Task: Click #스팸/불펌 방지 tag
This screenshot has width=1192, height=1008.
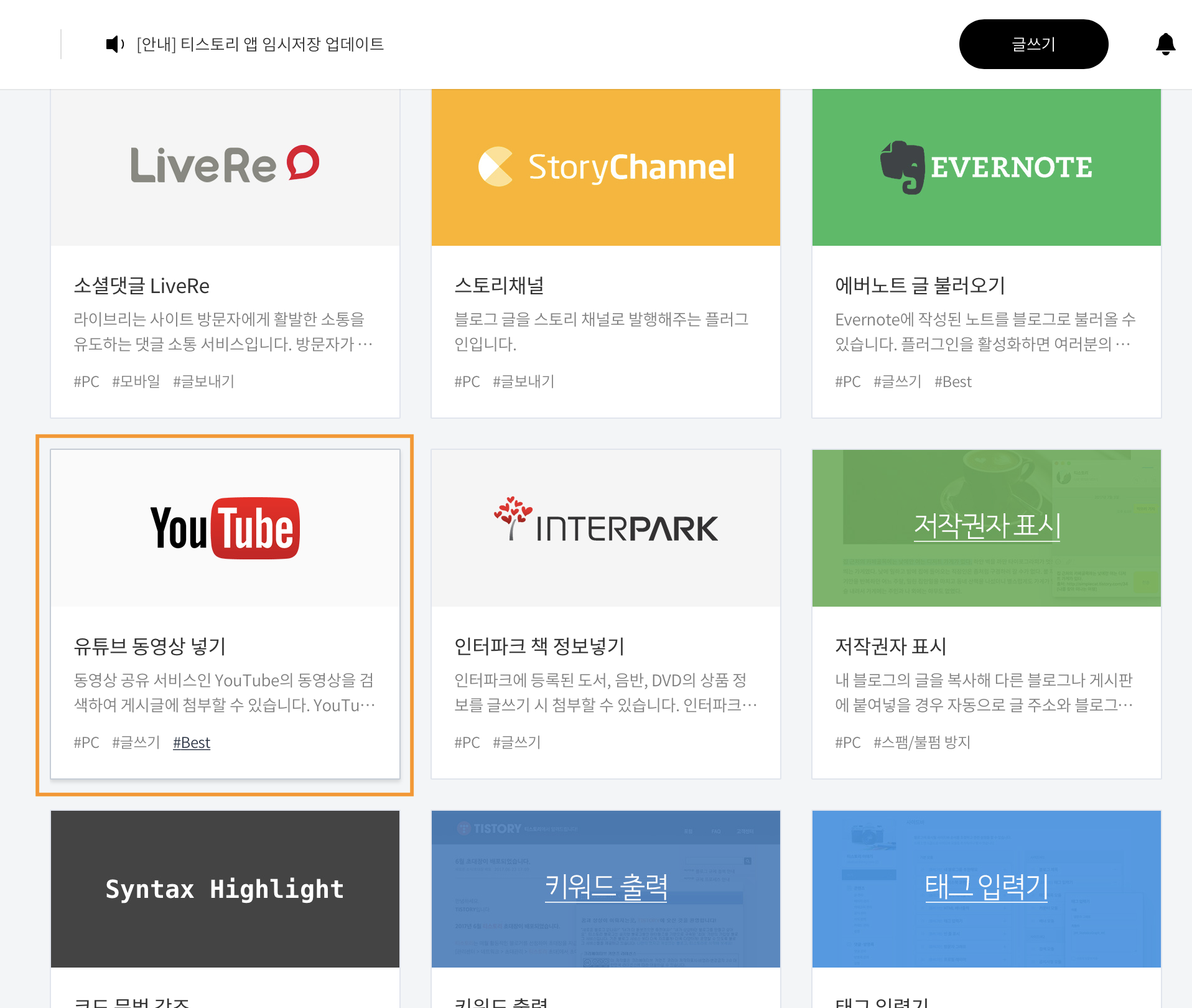Action: (x=922, y=742)
